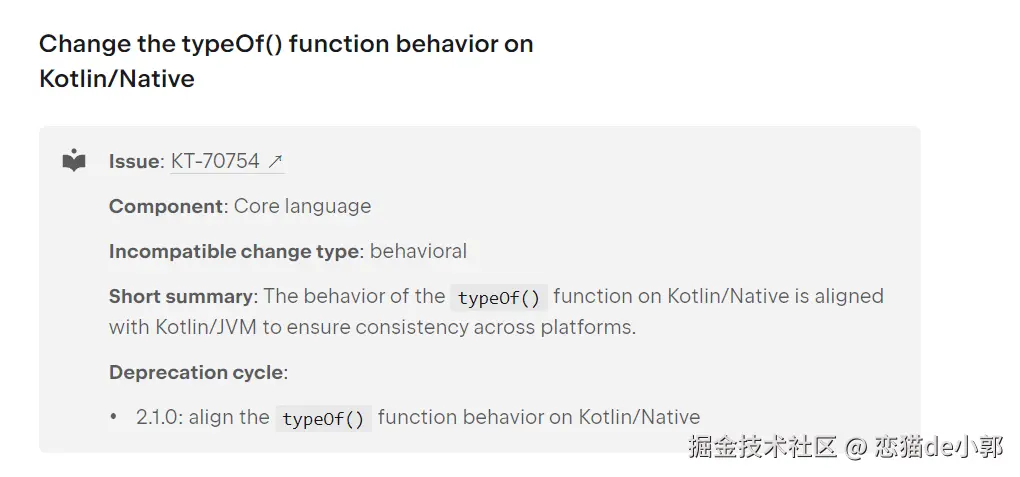Click the "Incompatible change type" label
This screenshot has height=477, width=1020.
click(x=233, y=251)
